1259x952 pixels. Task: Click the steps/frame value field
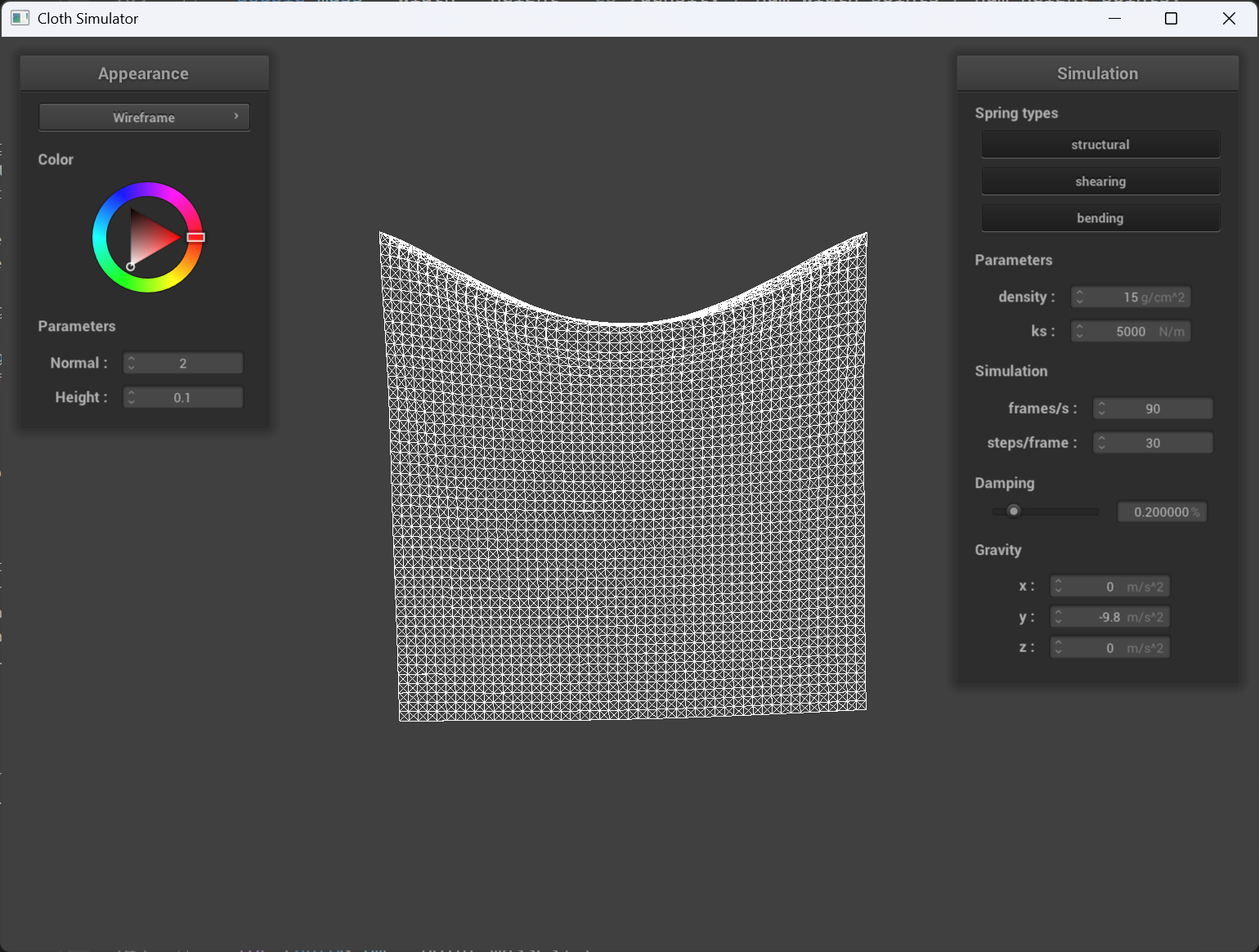click(1153, 443)
